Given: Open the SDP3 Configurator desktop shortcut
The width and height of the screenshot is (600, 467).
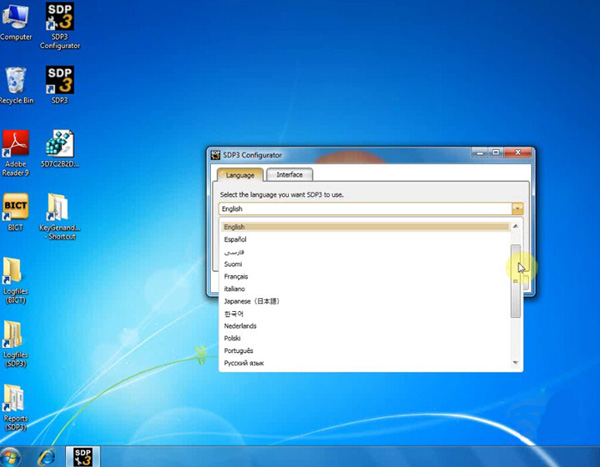Looking at the screenshot, I should coord(60,26).
